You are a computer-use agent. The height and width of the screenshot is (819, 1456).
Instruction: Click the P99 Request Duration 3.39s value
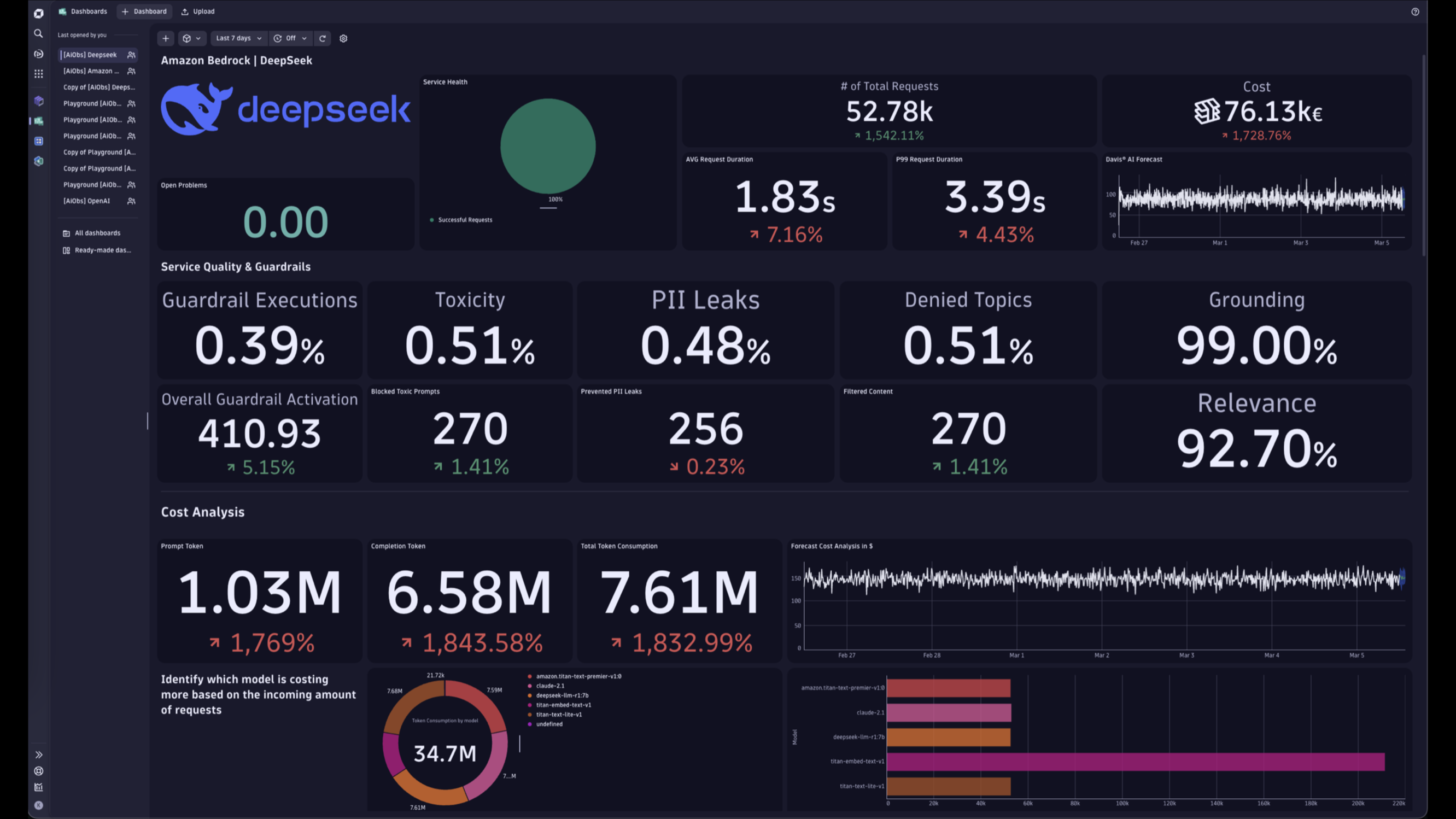coord(995,197)
